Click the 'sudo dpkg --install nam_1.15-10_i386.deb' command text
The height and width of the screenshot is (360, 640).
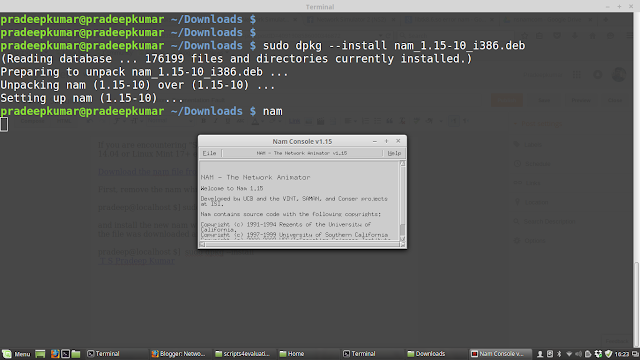click(x=394, y=45)
